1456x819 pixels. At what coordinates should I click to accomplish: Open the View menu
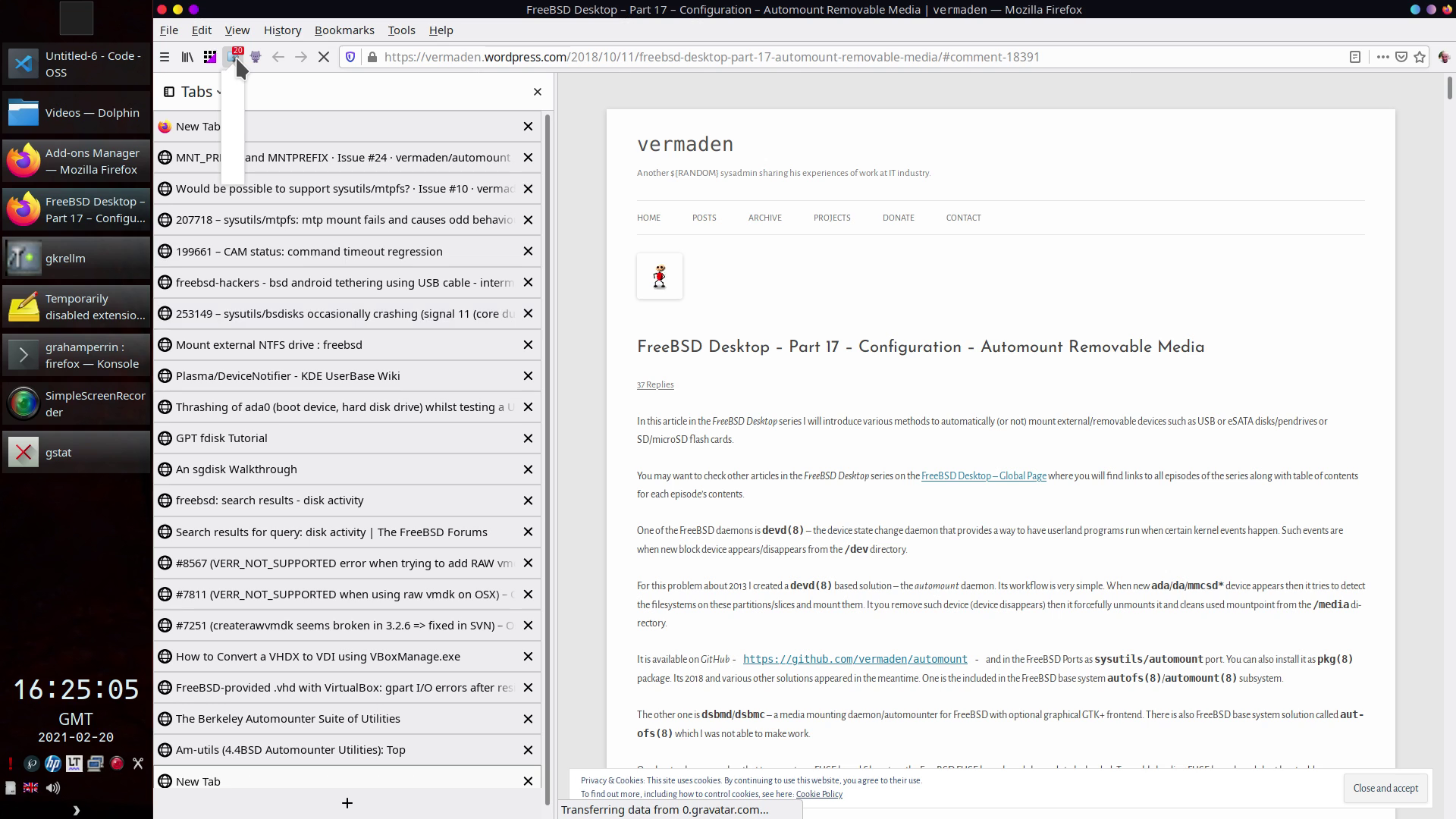[x=237, y=30]
